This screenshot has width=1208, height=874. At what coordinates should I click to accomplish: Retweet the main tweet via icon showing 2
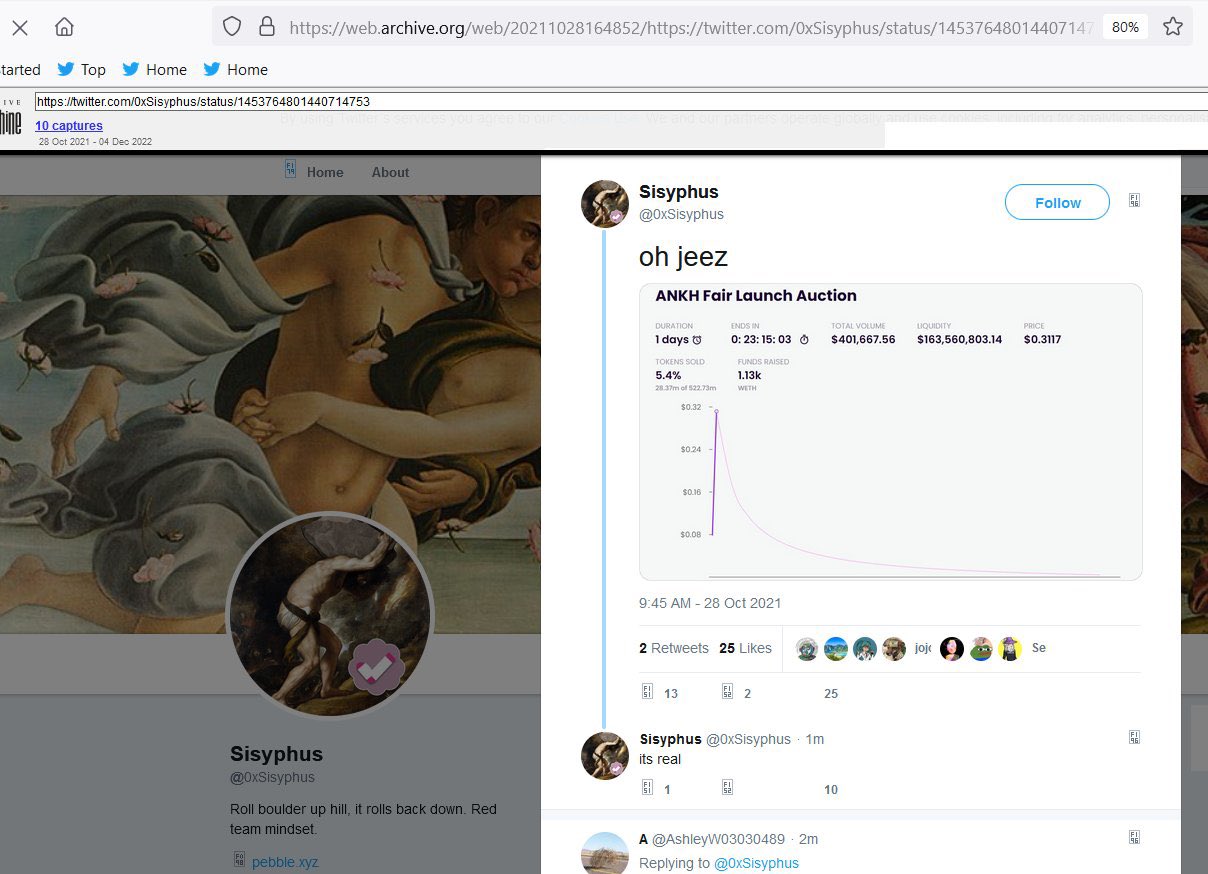736,693
